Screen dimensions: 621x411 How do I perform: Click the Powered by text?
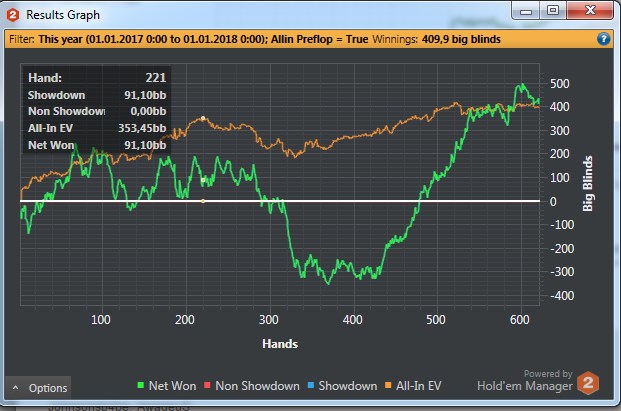(x=548, y=373)
